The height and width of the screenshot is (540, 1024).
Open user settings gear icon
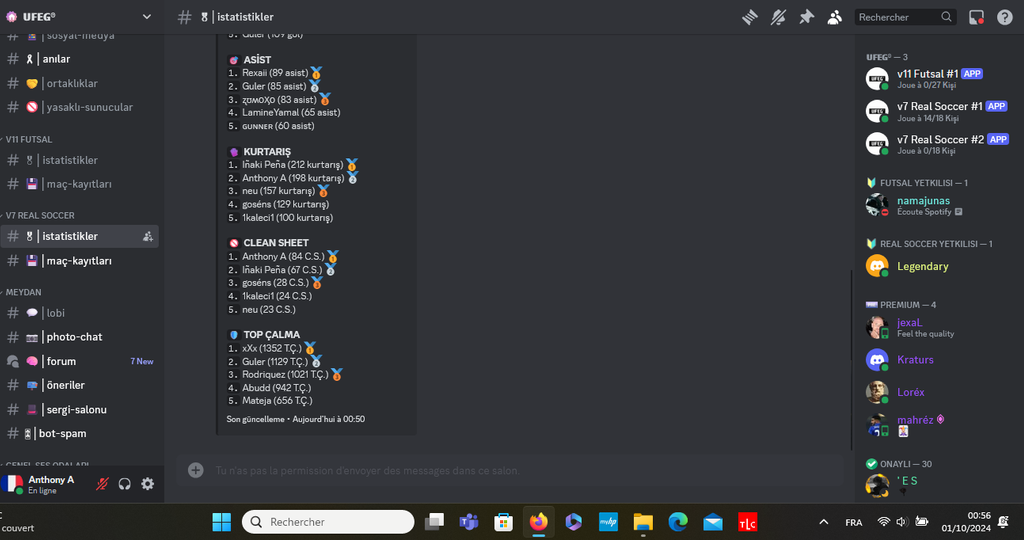pos(148,484)
